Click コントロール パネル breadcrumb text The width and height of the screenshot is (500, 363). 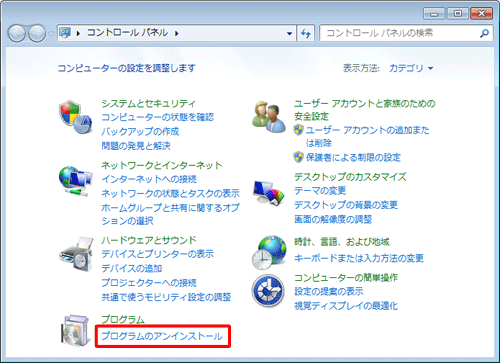click(x=127, y=33)
